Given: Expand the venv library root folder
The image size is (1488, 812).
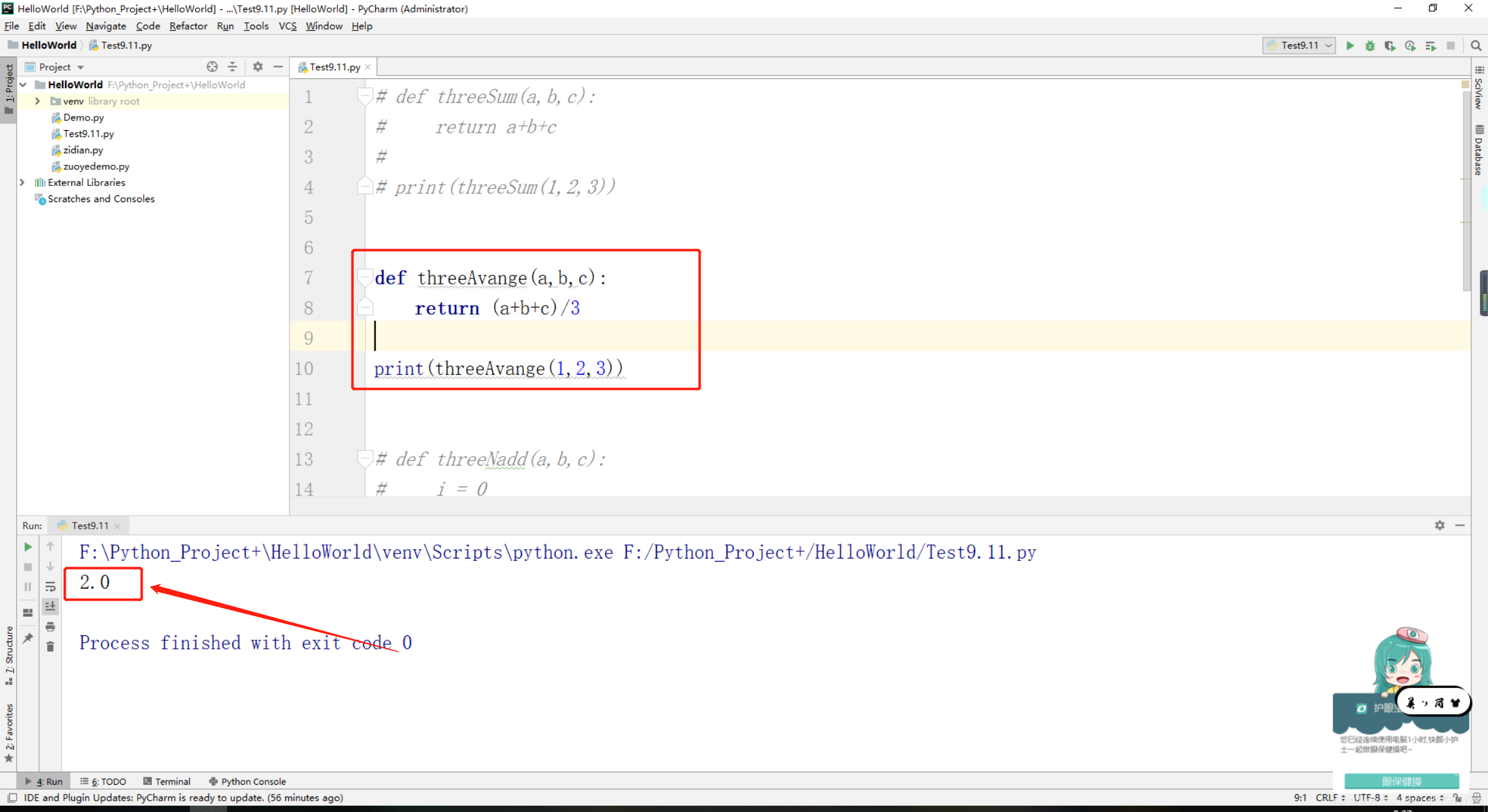Looking at the screenshot, I should click(x=37, y=101).
